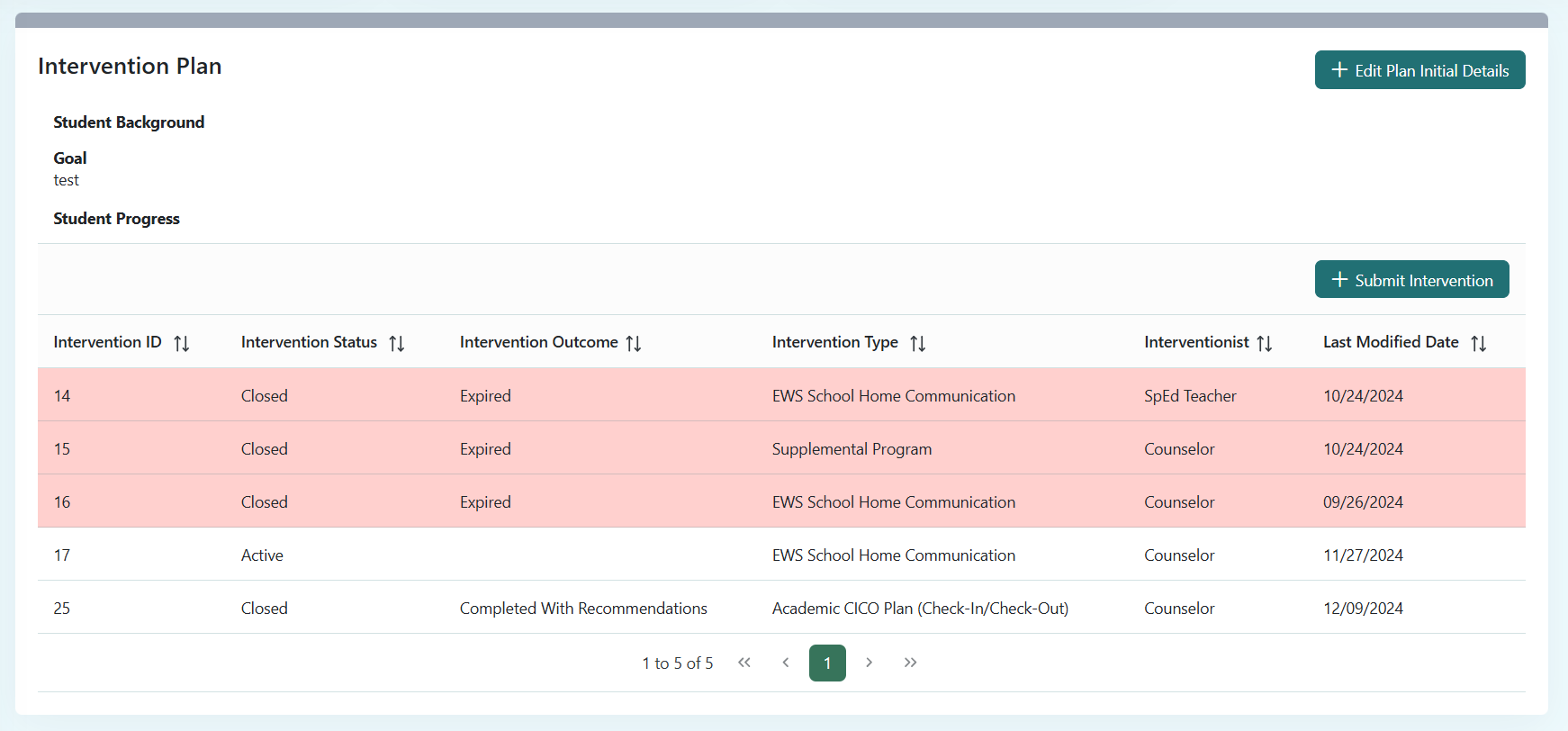
Task: Jump to the last page of results
Action: (910, 663)
